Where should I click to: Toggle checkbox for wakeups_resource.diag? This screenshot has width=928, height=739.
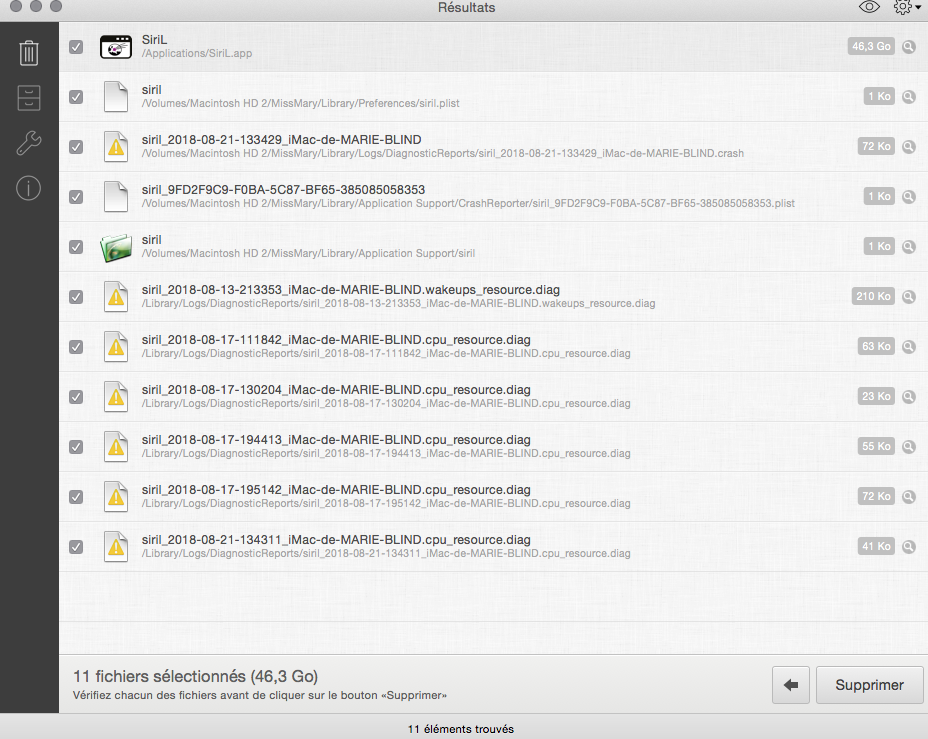tap(76, 296)
